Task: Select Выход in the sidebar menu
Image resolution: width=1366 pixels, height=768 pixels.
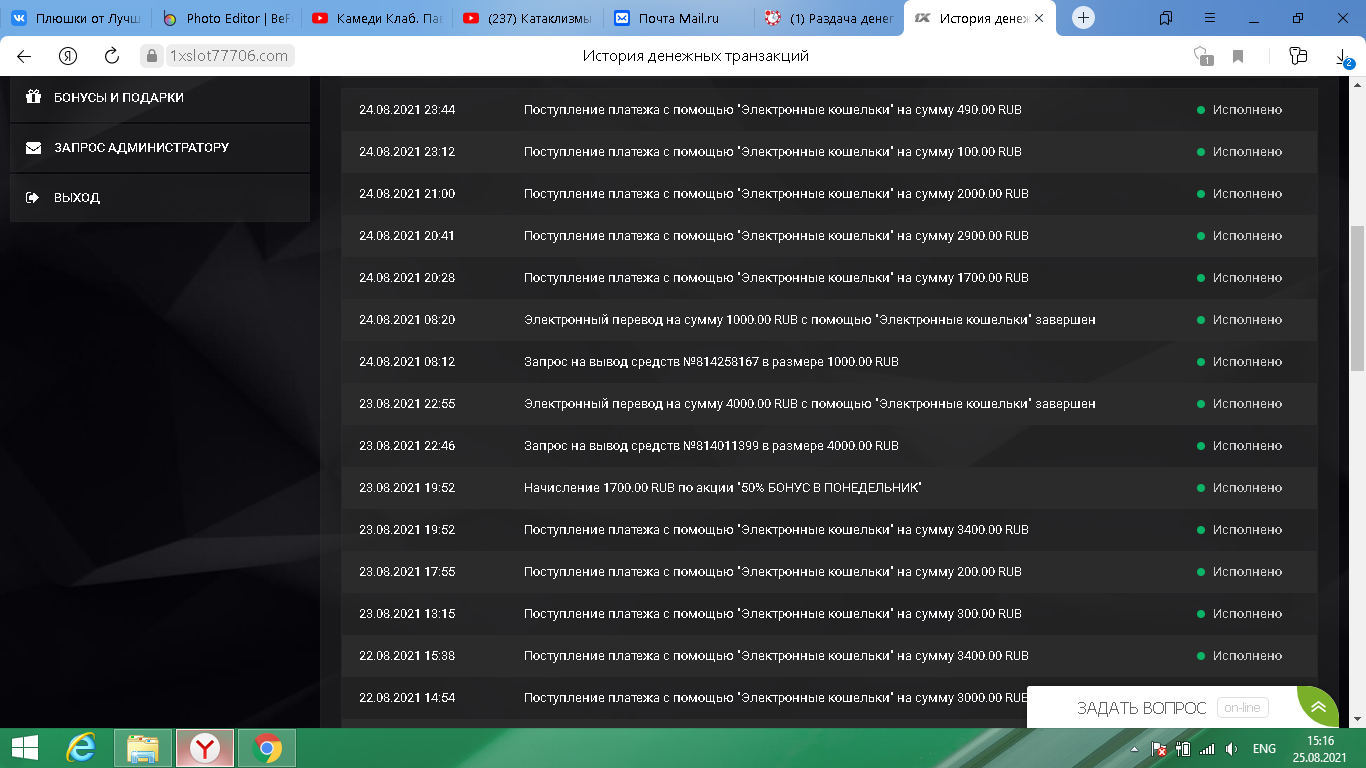Action: (160, 198)
